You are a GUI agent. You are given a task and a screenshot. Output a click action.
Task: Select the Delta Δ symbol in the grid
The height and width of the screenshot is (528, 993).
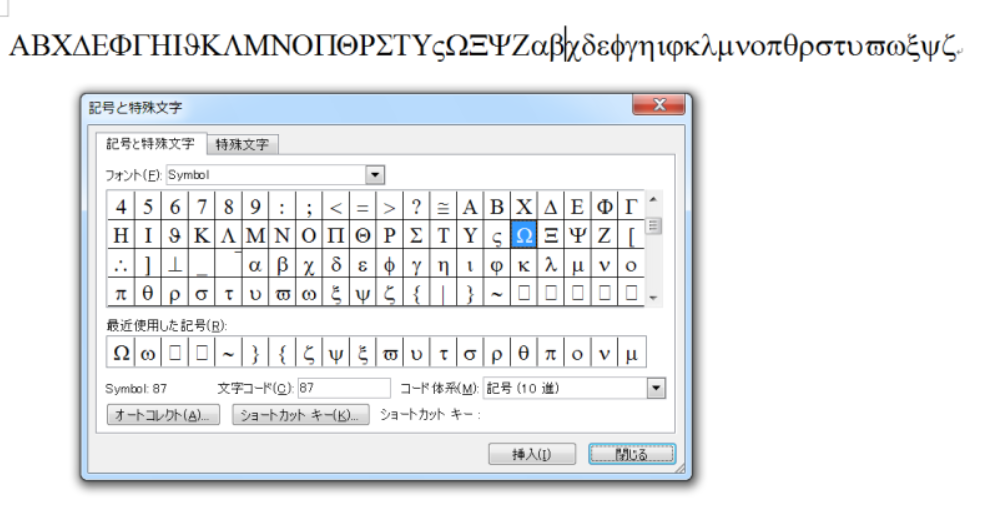(x=551, y=207)
